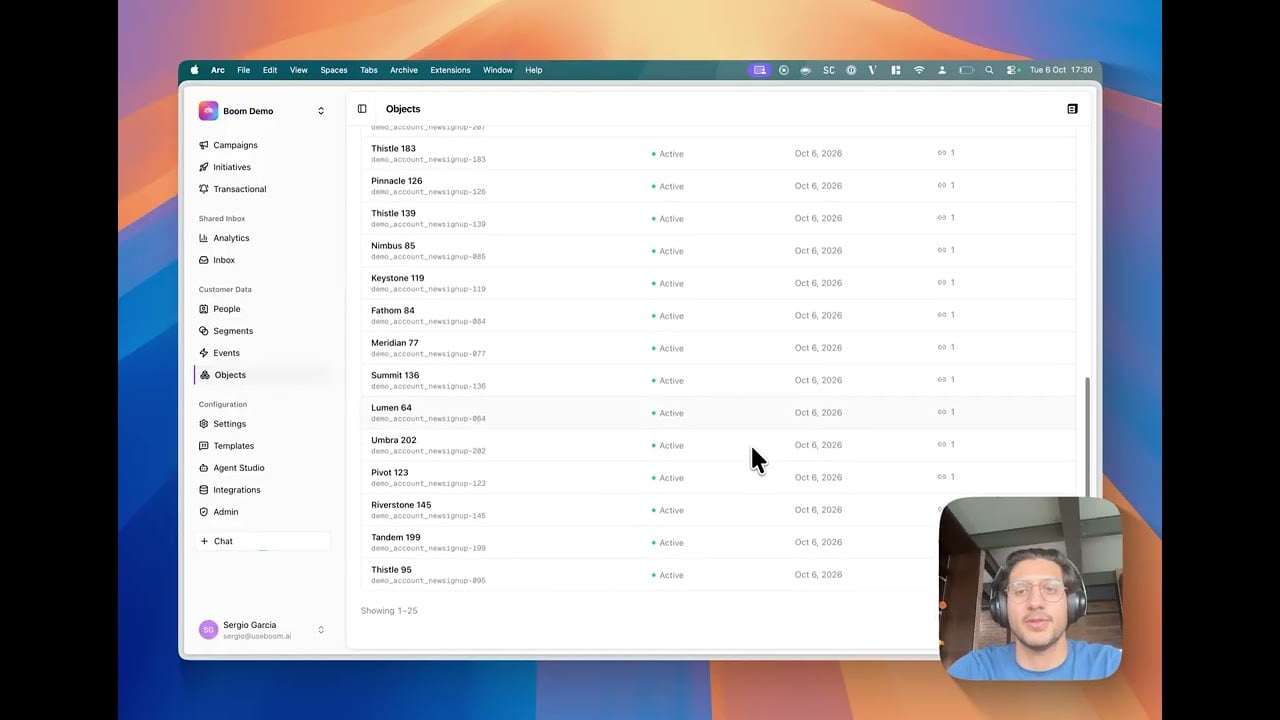Open the Riverstone 145 object

point(401,505)
